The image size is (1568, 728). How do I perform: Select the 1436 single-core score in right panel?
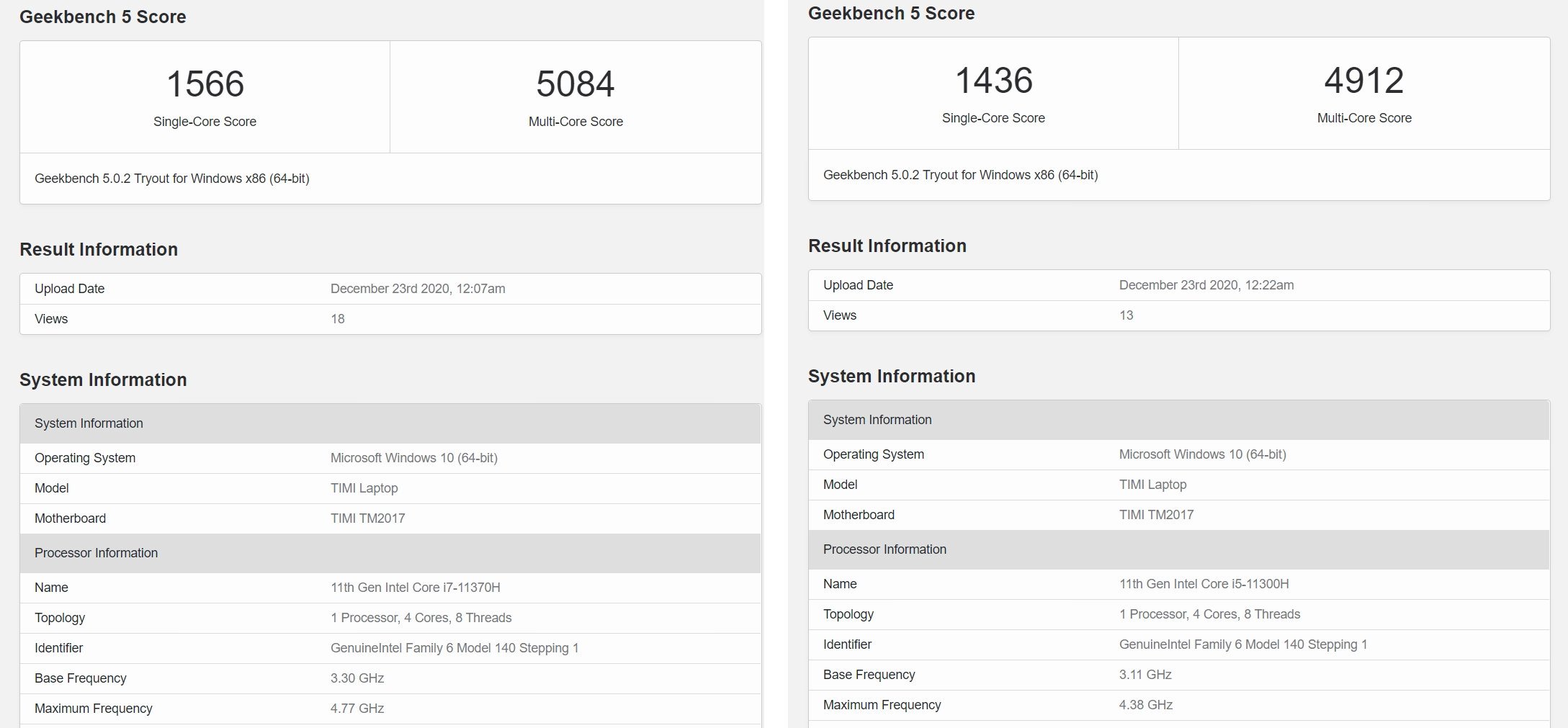coord(994,80)
